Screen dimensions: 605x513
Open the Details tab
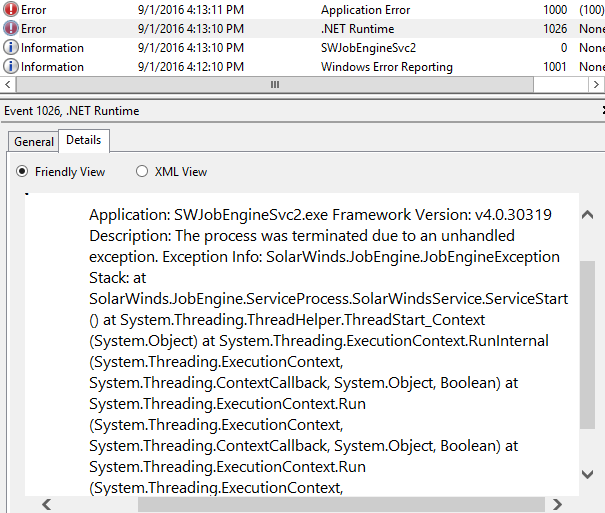coord(84,140)
